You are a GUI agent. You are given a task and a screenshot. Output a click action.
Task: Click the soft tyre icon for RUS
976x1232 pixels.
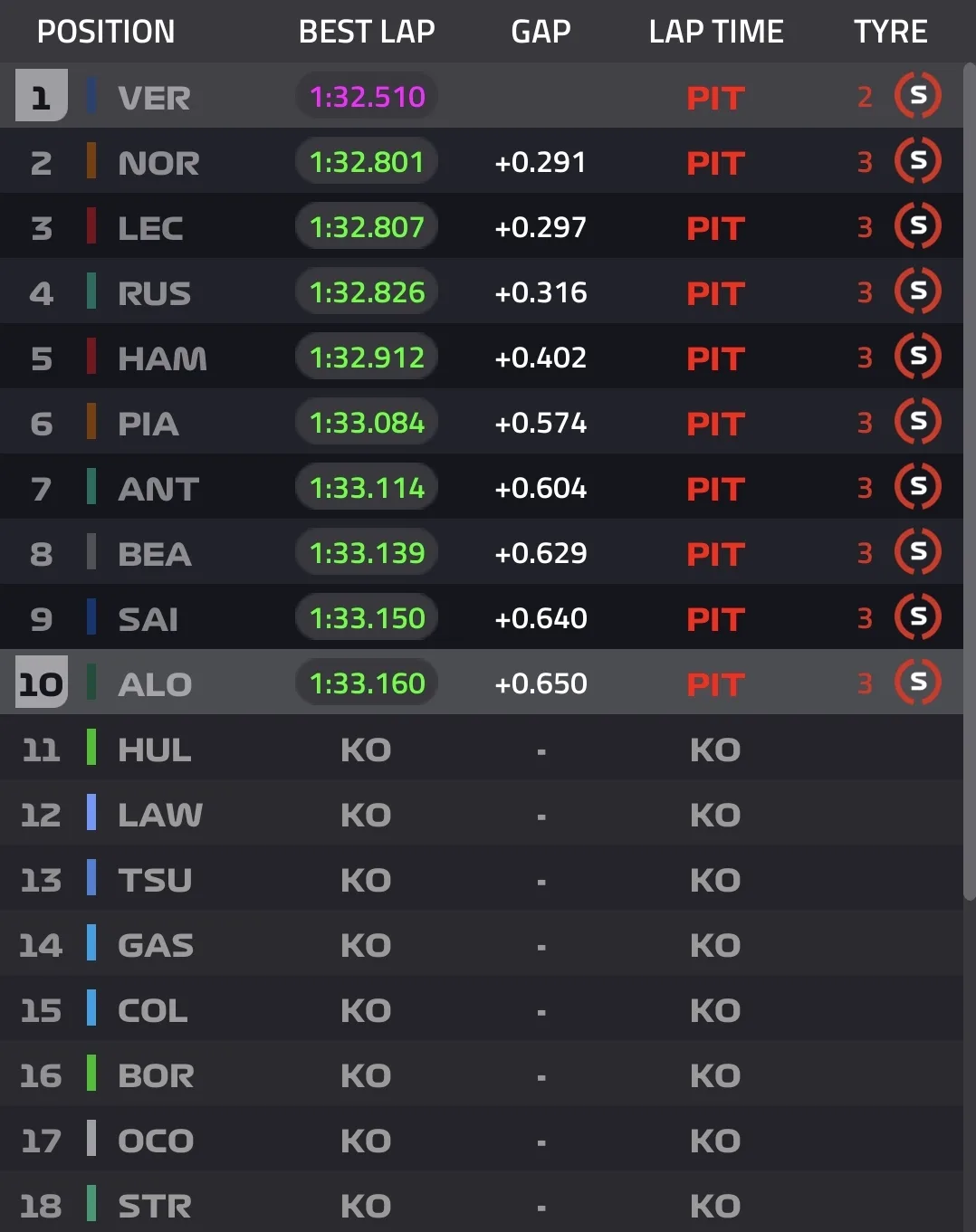(x=917, y=291)
